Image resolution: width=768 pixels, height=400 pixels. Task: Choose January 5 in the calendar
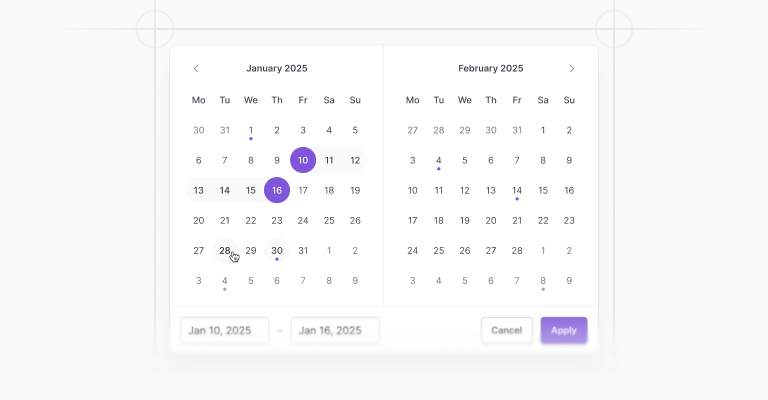(x=355, y=130)
